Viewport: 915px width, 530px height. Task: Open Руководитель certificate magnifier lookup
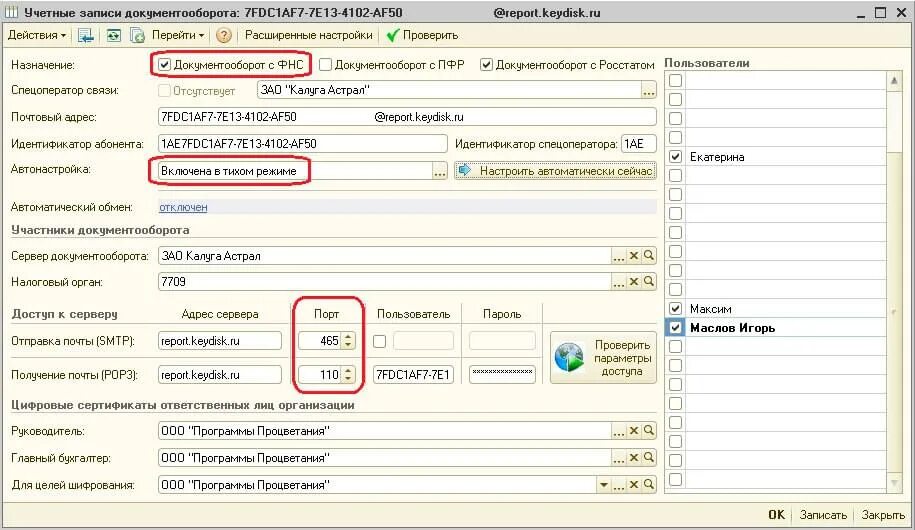coord(648,431)
